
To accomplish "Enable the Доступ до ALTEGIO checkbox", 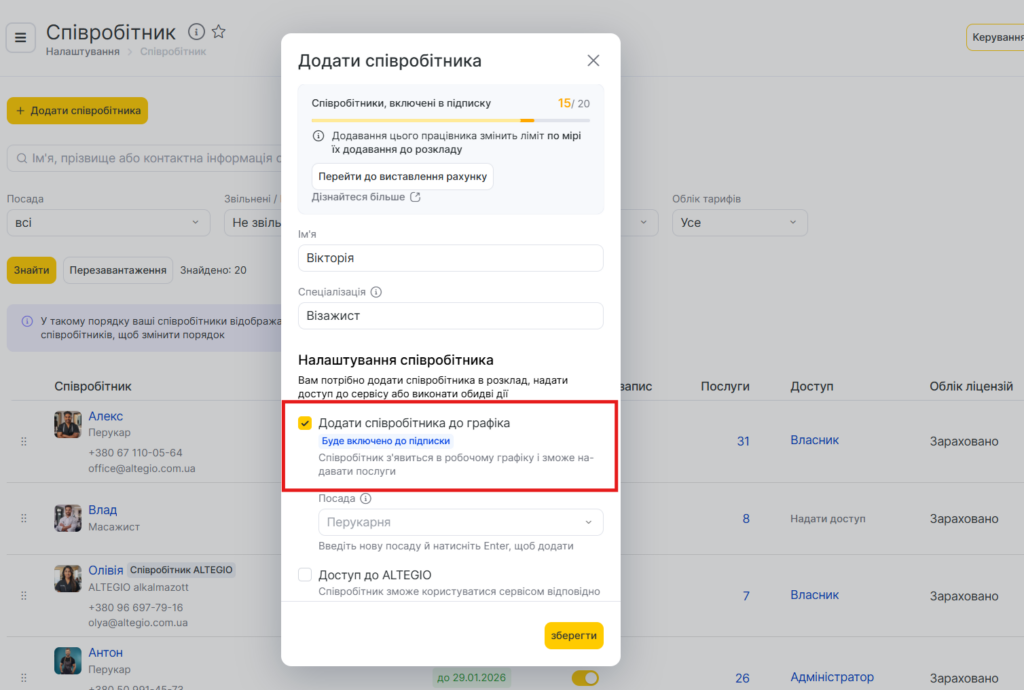I will (x=305, y=575).
